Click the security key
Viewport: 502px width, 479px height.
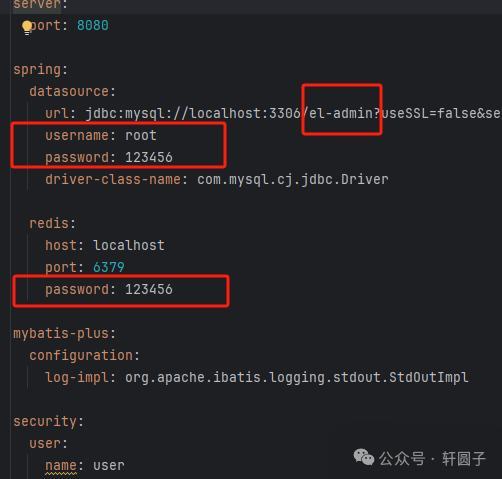[x=45, y=422]
